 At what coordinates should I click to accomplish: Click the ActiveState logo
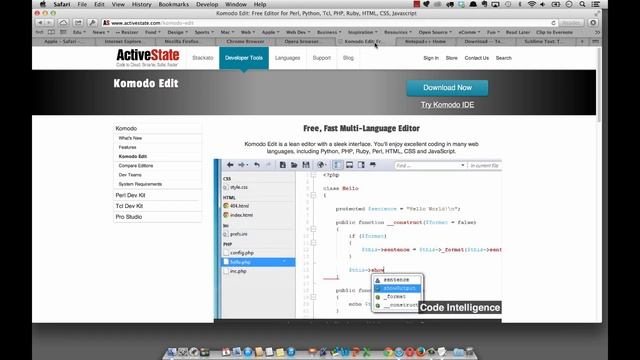click(x=147, y=58)
